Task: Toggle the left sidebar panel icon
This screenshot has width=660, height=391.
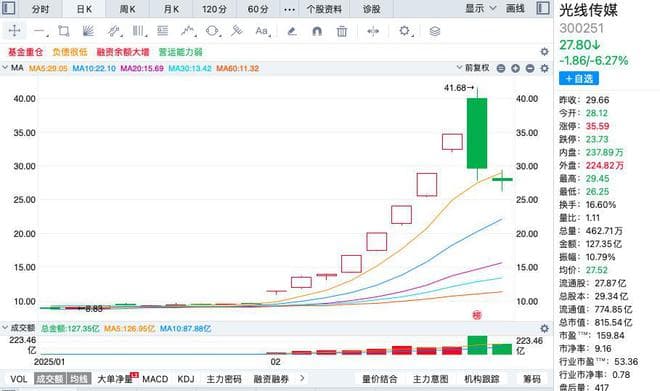Action: point(9,8)
